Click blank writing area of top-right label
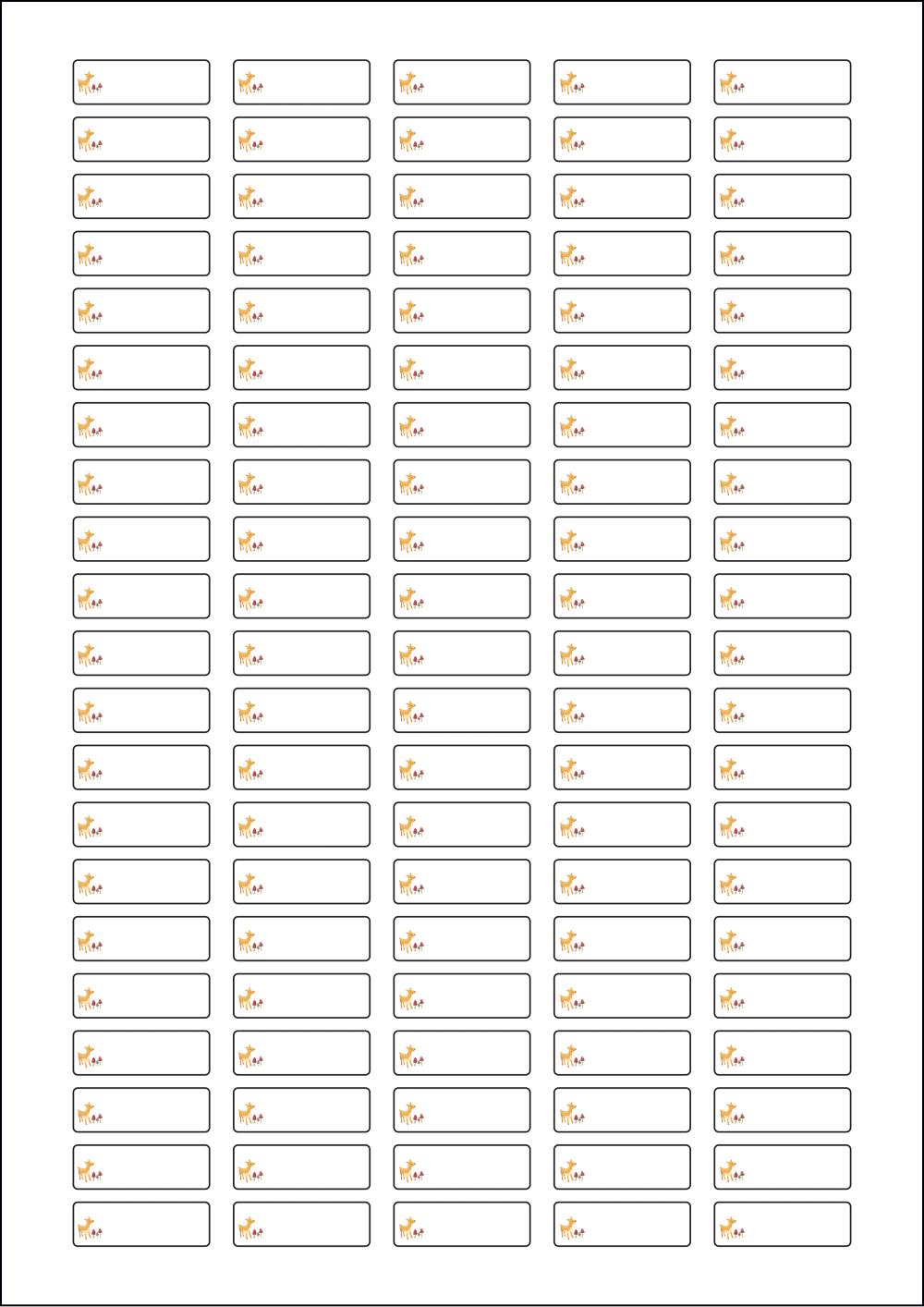924x1307 pixels. pyautogui.click(x=796, y=82)
